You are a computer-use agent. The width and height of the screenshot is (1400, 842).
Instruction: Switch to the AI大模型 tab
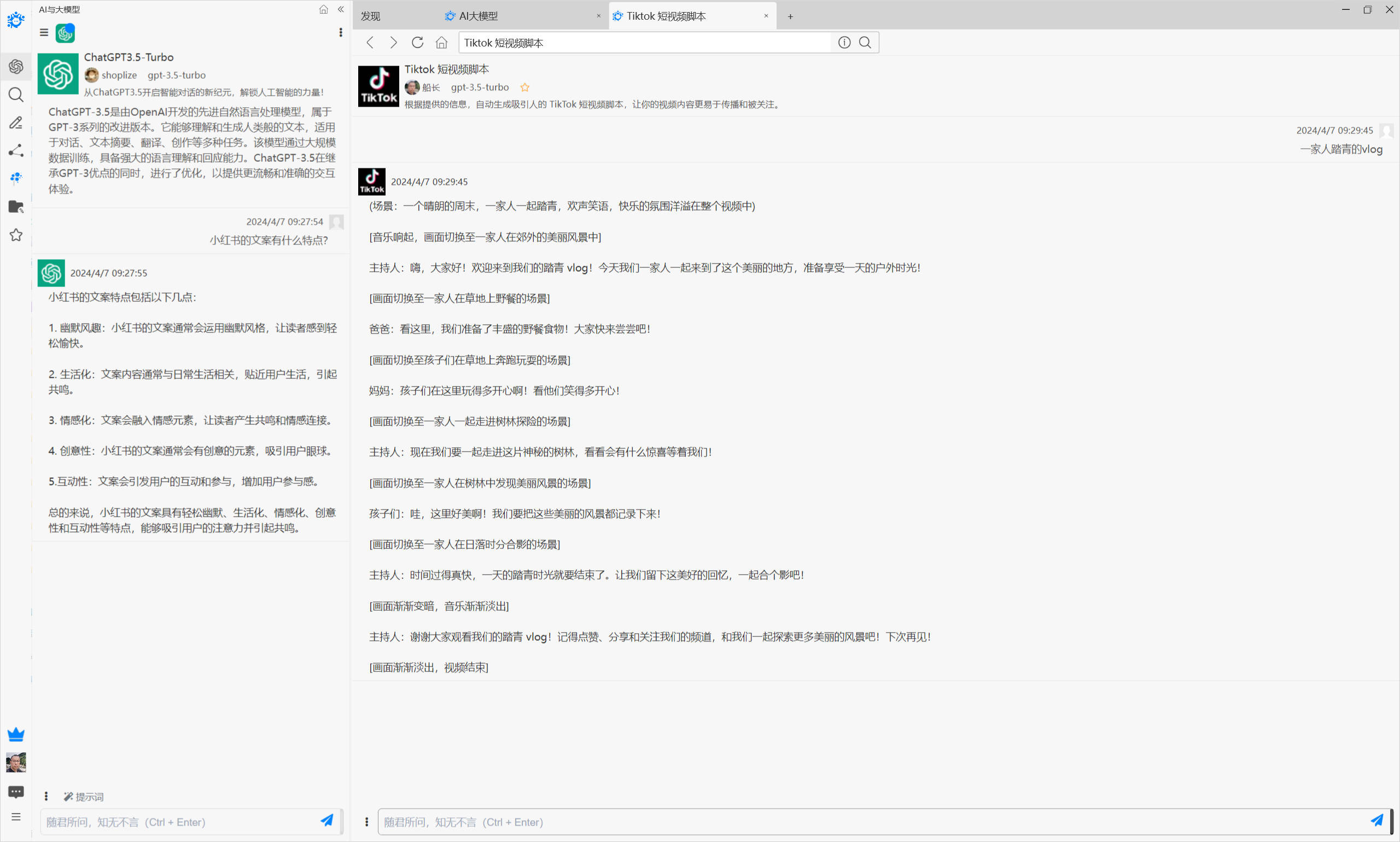pos(479,16)
